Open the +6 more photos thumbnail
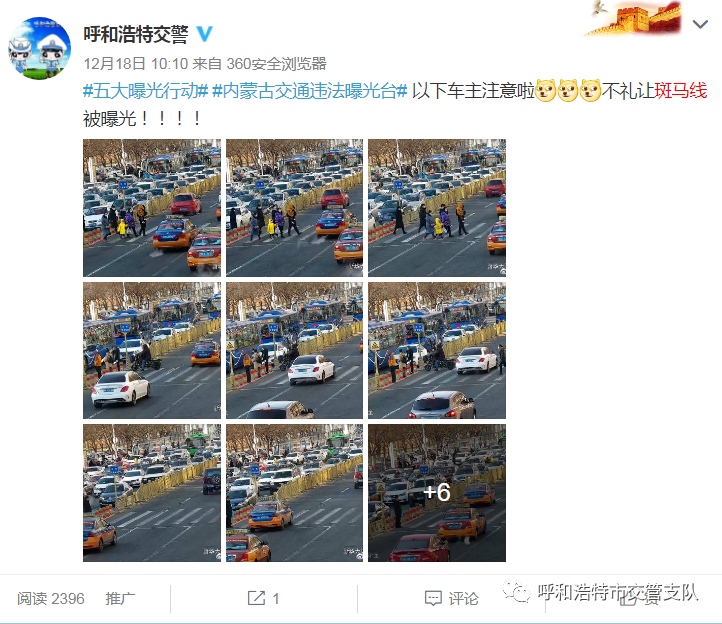Image resolution: width=722 pixels, height=624 pixels. click(x=437, y=493)
